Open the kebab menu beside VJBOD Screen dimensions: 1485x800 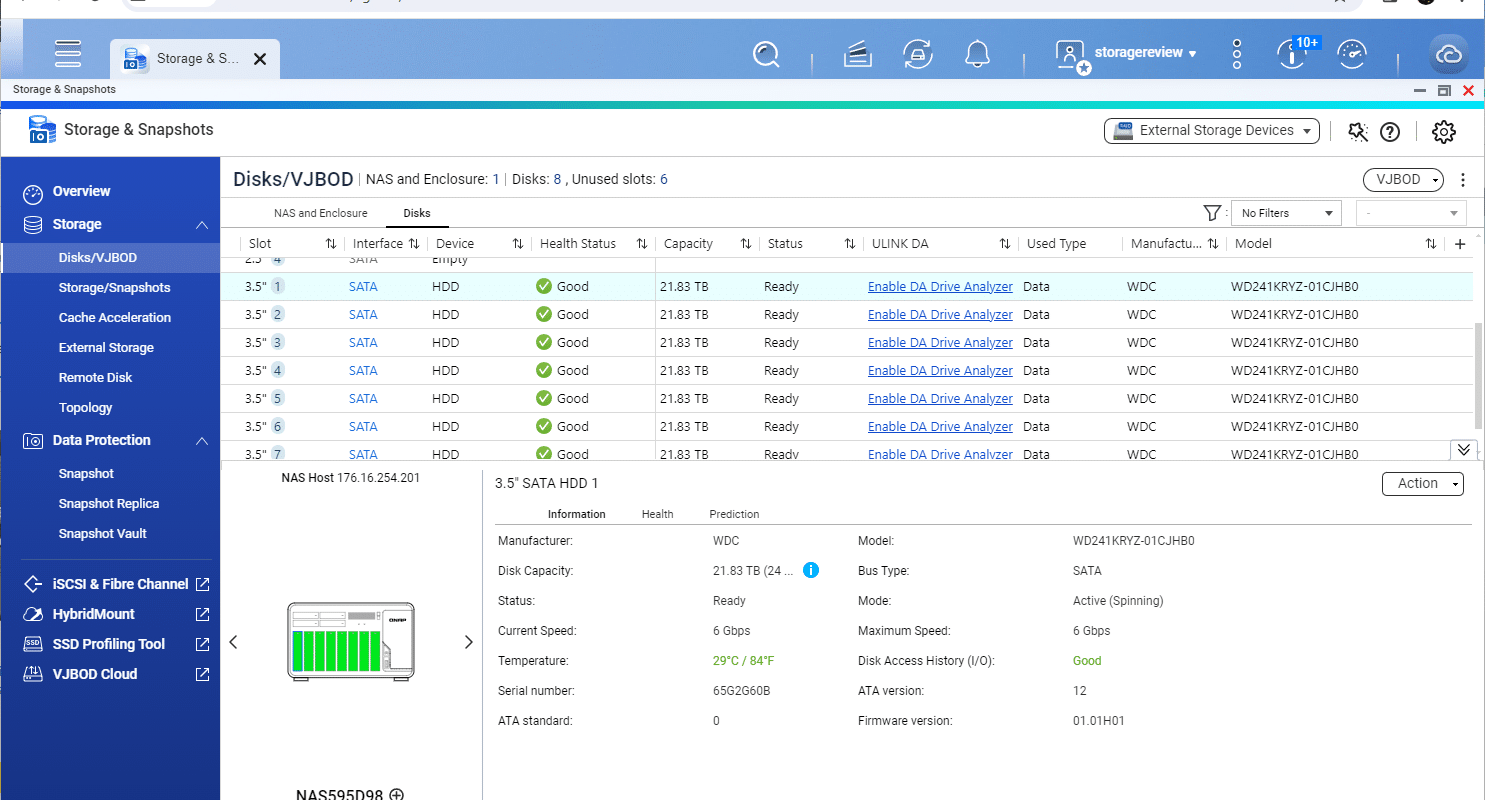tap(1463, 180)
